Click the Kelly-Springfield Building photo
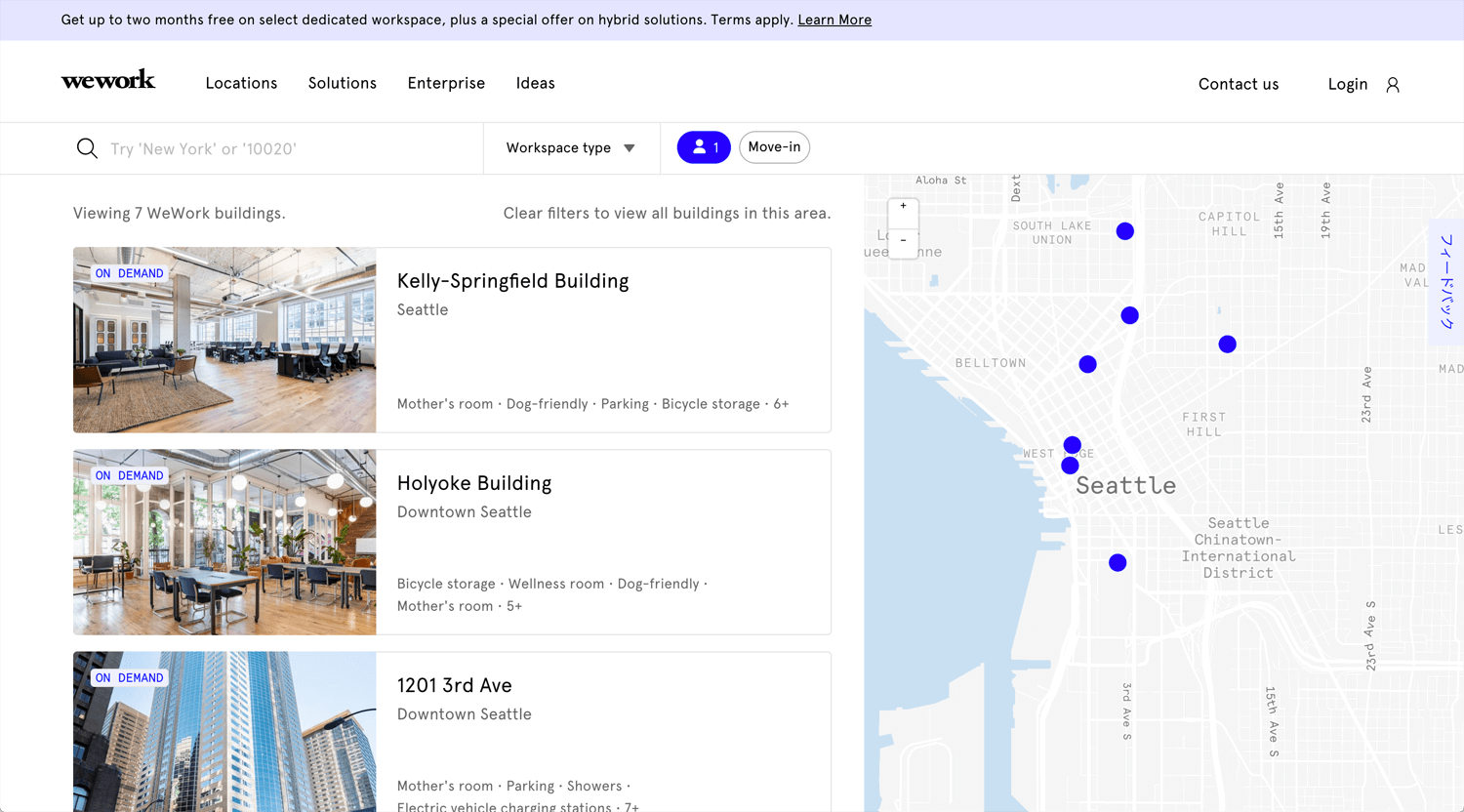Image resolution: width=1464 pixels, height=812 pixels. point(224,340)
